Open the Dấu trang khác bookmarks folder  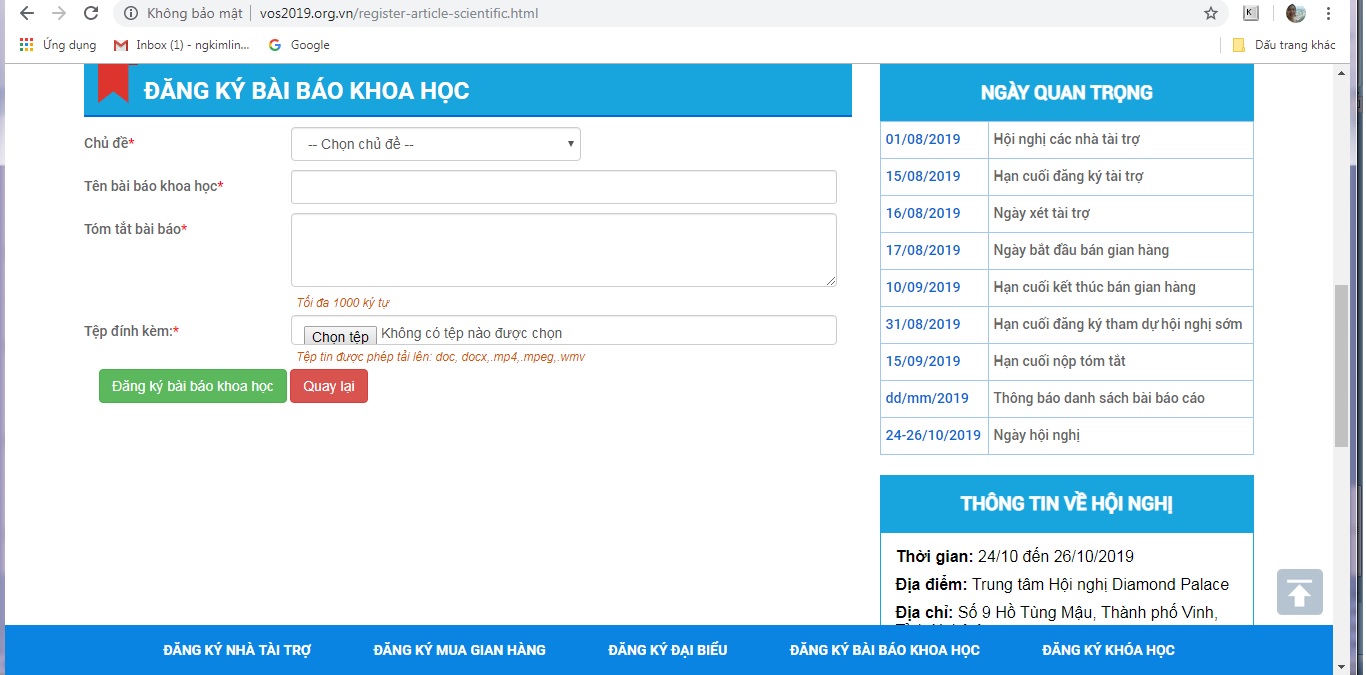[x=1284, y=45]
